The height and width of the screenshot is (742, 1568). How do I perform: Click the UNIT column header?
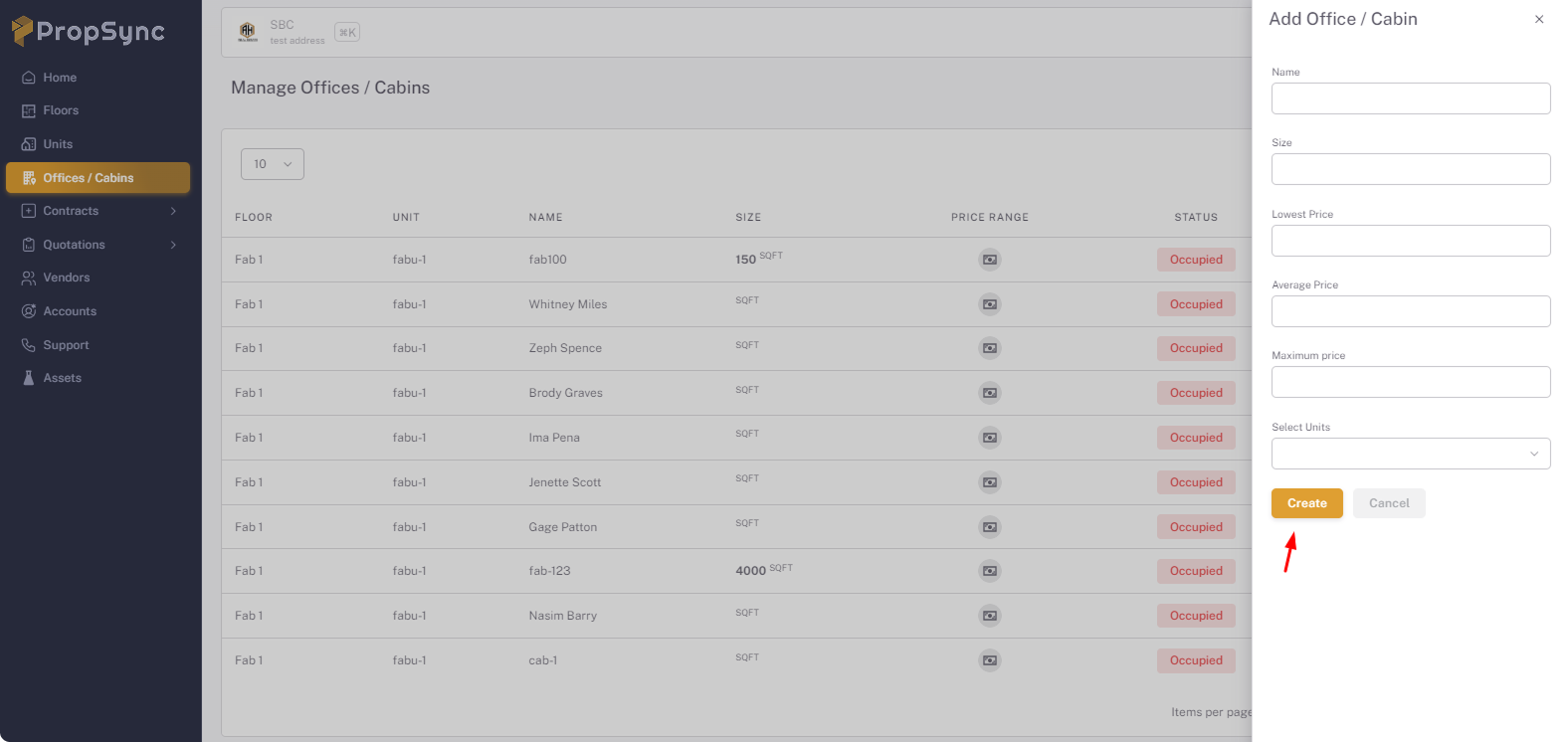point(406,217)
